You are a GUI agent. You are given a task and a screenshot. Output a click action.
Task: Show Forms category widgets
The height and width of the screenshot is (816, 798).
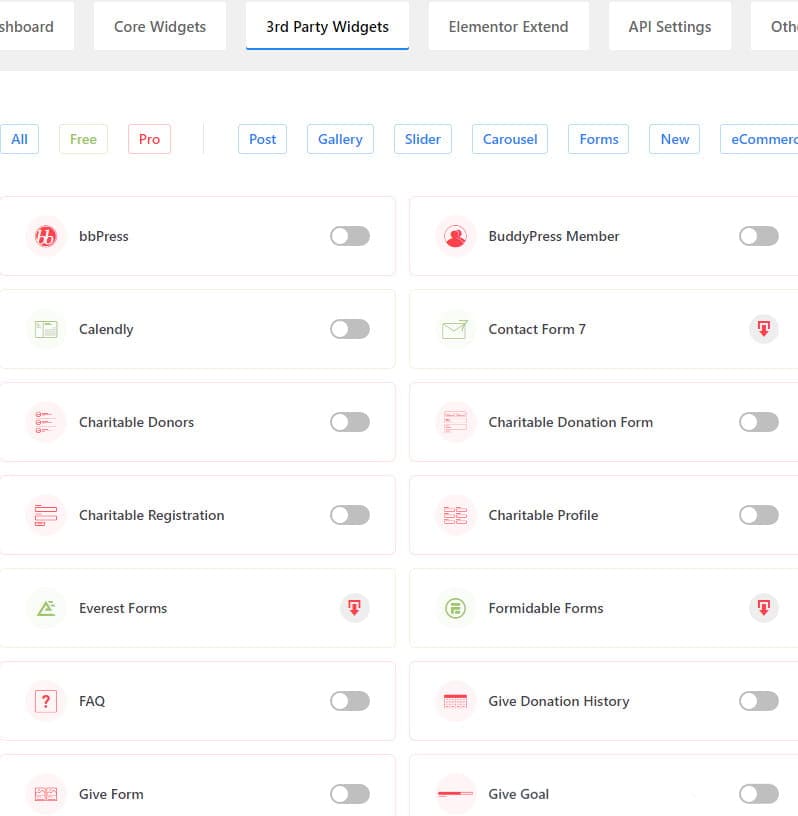point(599,139)
